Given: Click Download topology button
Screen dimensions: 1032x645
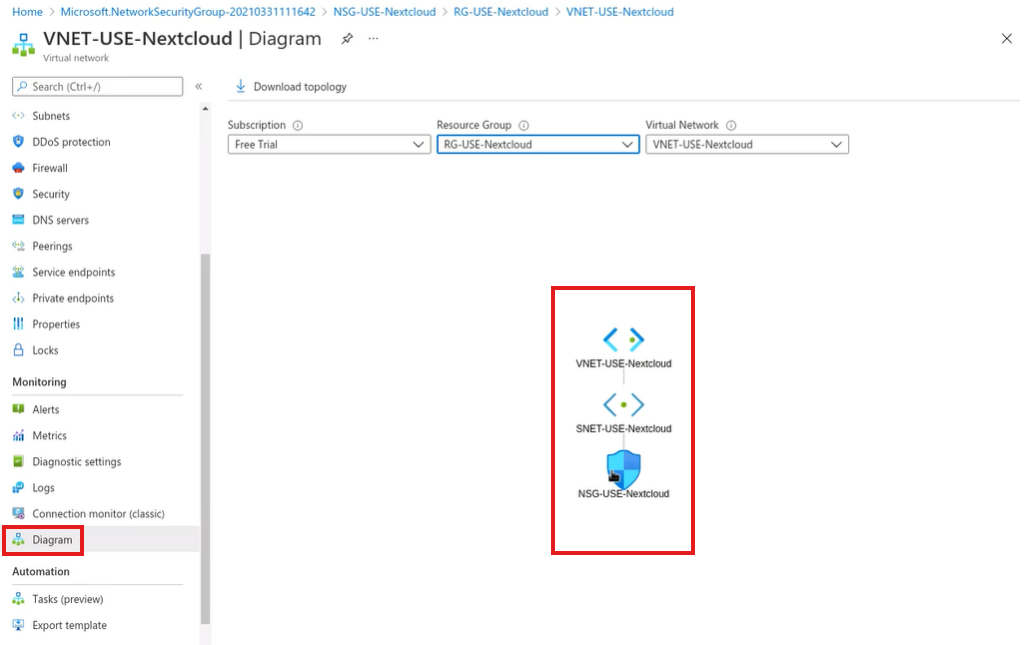Looking at the screenshot, I should pyautogui.click(x=291, y=86).
